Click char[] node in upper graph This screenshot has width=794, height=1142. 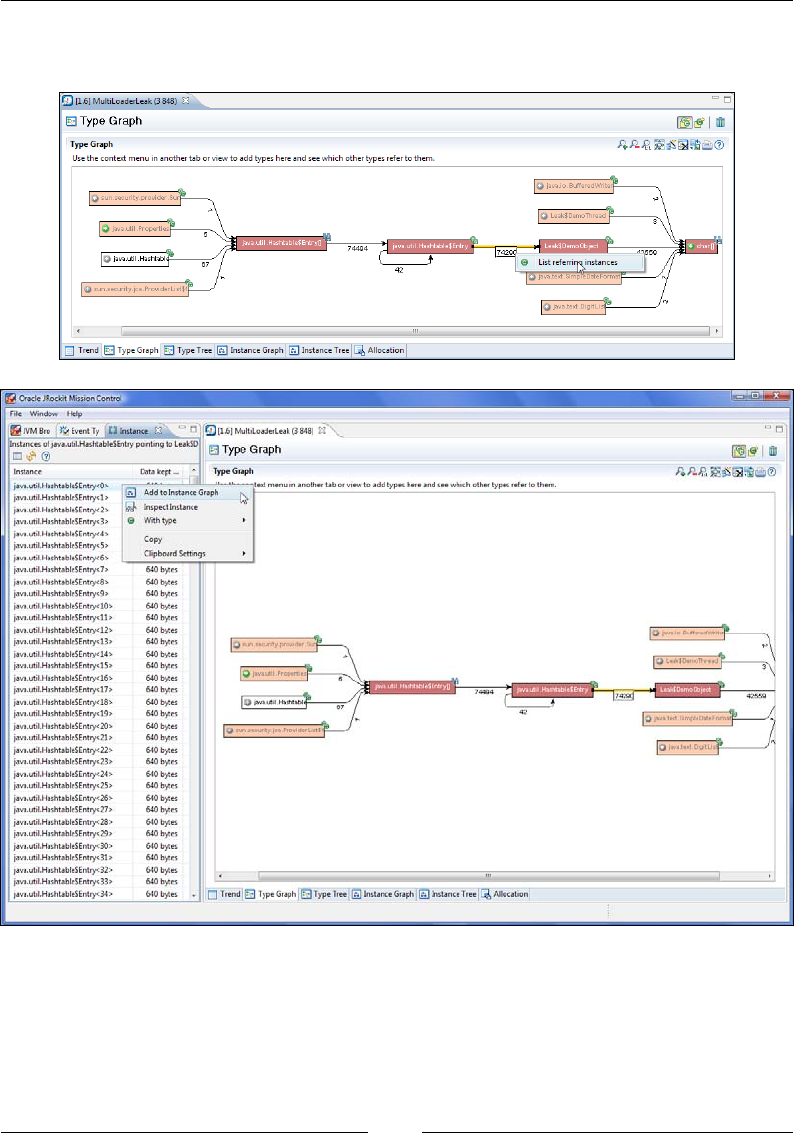(x=701, y=246)
